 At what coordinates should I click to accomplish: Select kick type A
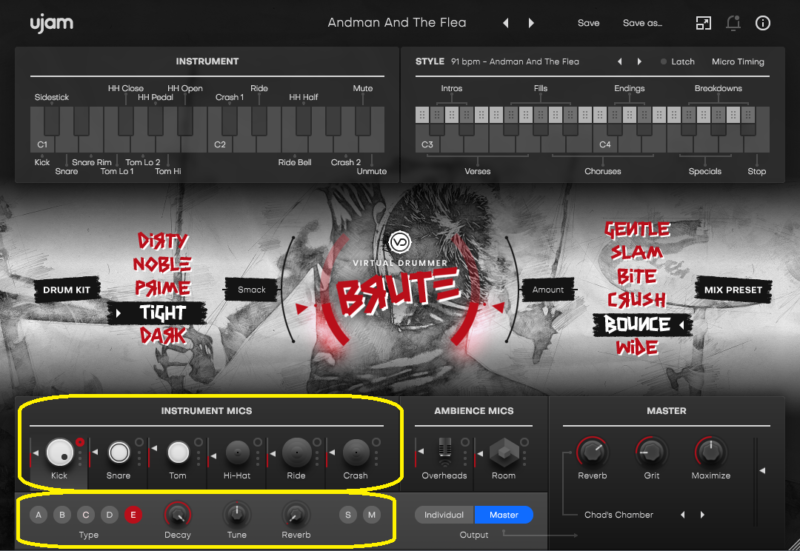pyautogui.click(x=38, y=515)
